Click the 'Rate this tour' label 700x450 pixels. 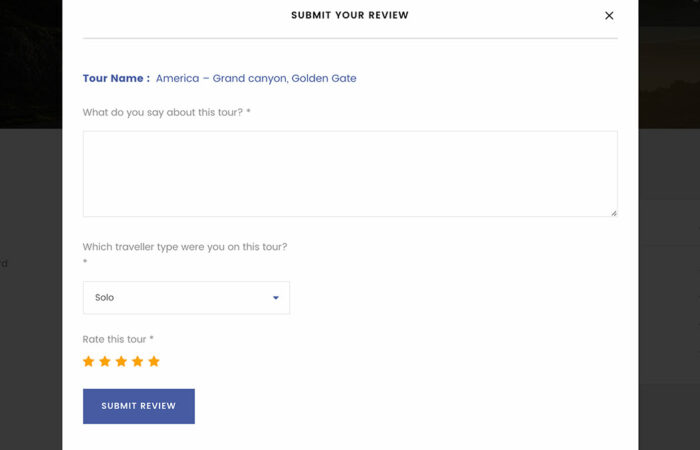pyautogui.click(x=118, y=339)
